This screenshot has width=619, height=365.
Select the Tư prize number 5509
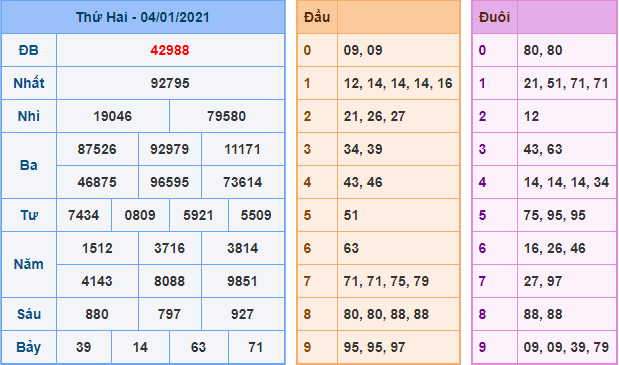[x=256, y=215]
